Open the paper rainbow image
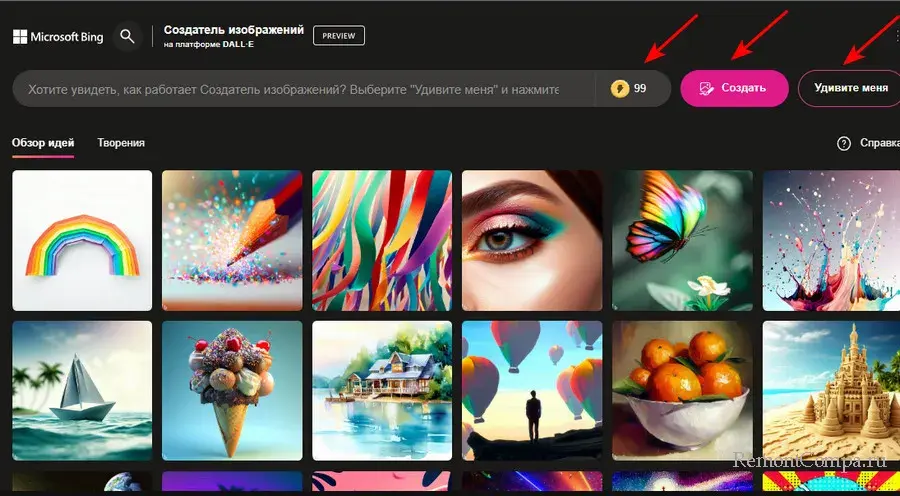This screenshot has height=496, width=900. (82, 240)
